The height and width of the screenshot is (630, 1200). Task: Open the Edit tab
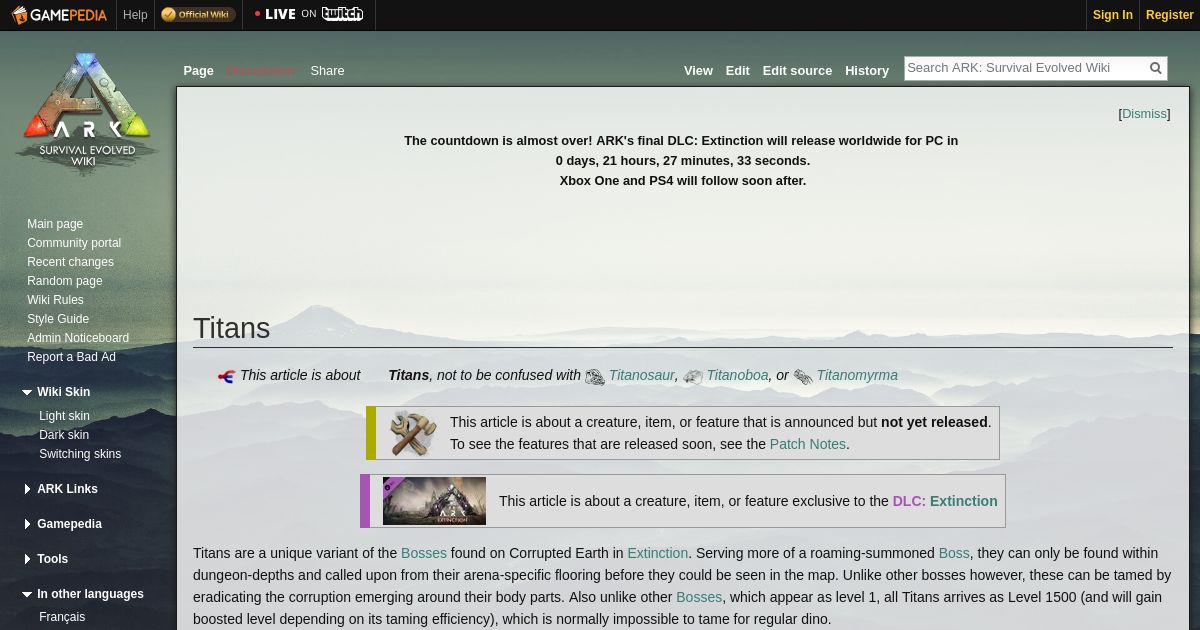point(738,71)
